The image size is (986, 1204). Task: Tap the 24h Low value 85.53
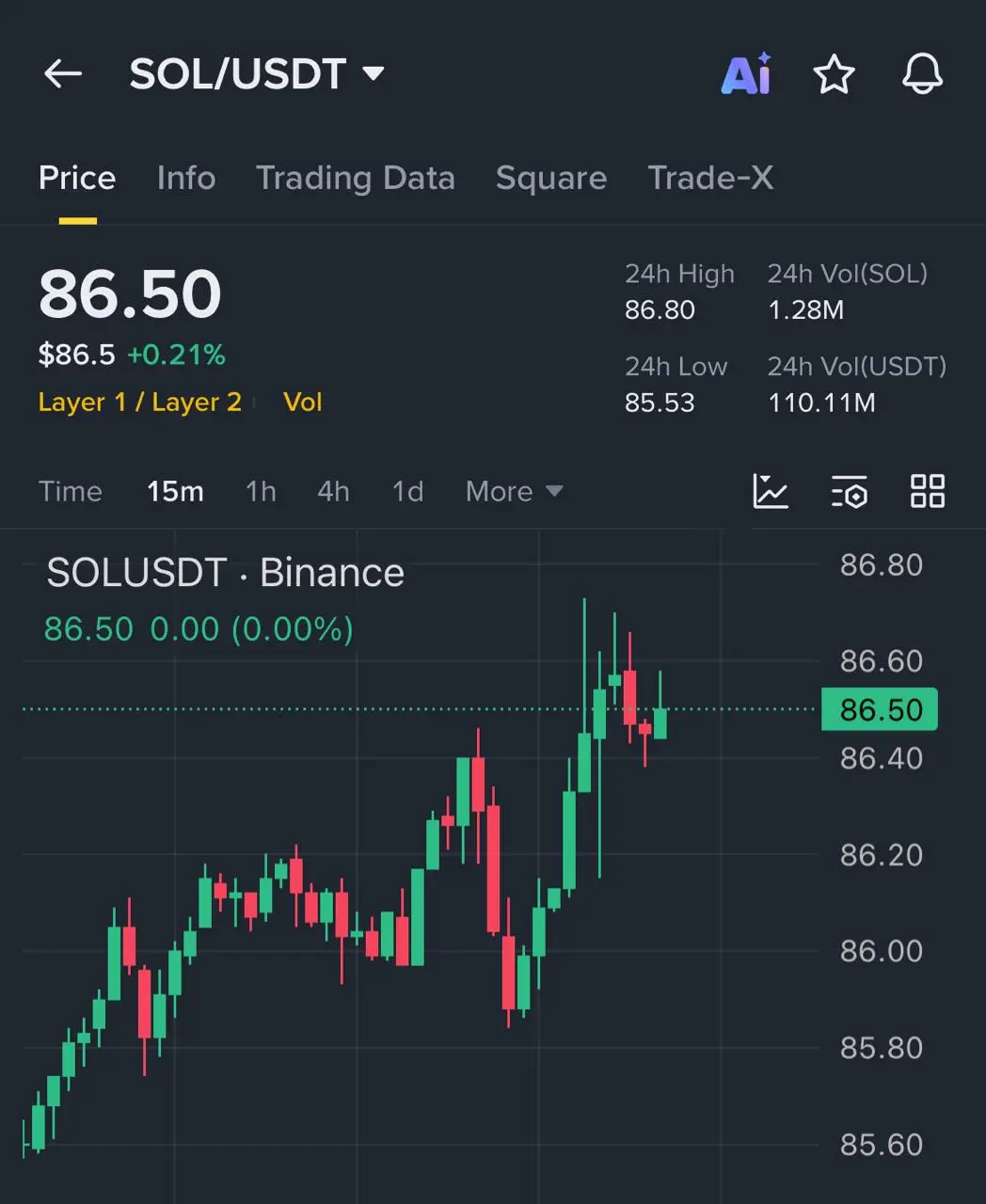coord(660,403)
